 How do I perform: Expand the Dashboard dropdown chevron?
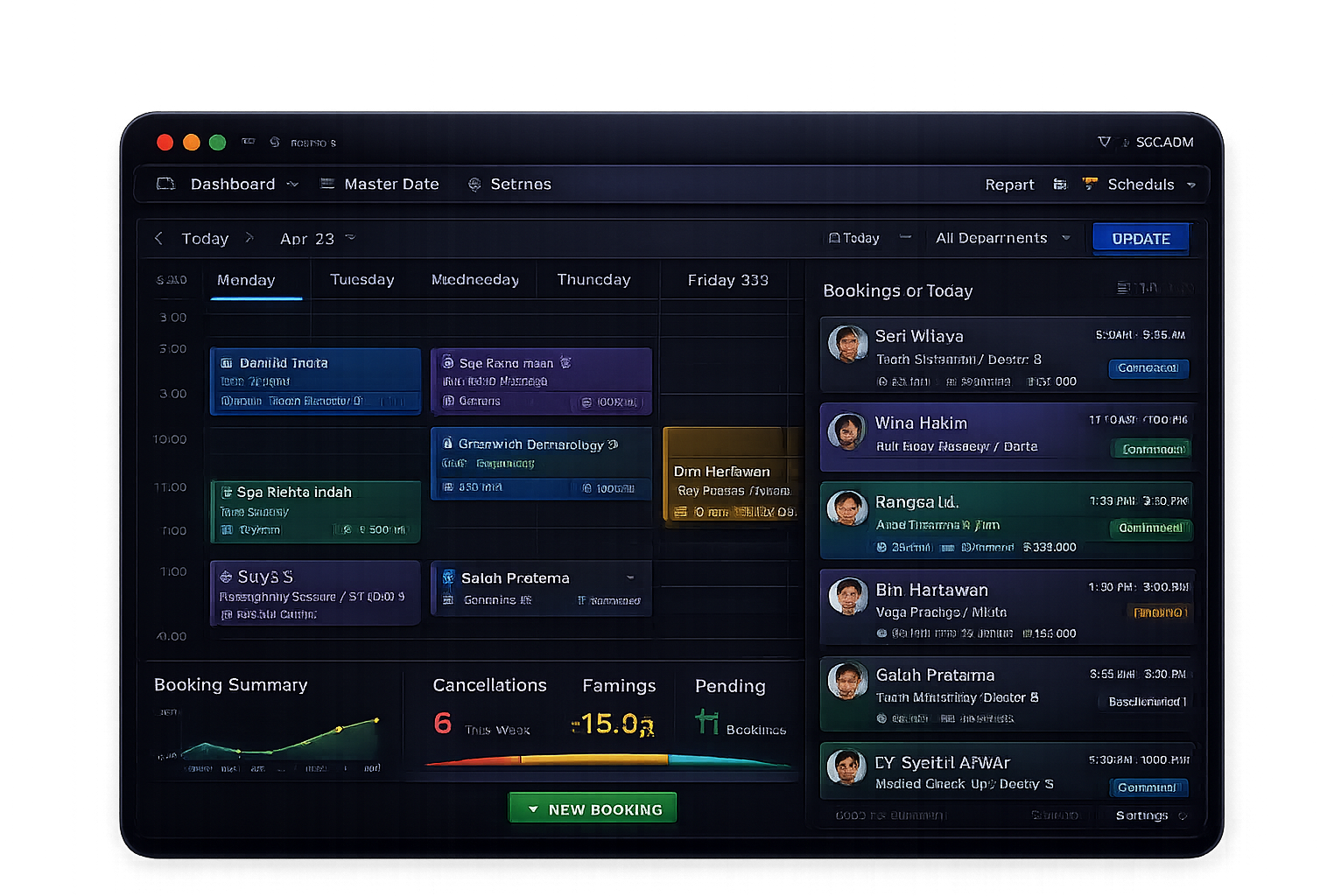click(x=292, y=185)
